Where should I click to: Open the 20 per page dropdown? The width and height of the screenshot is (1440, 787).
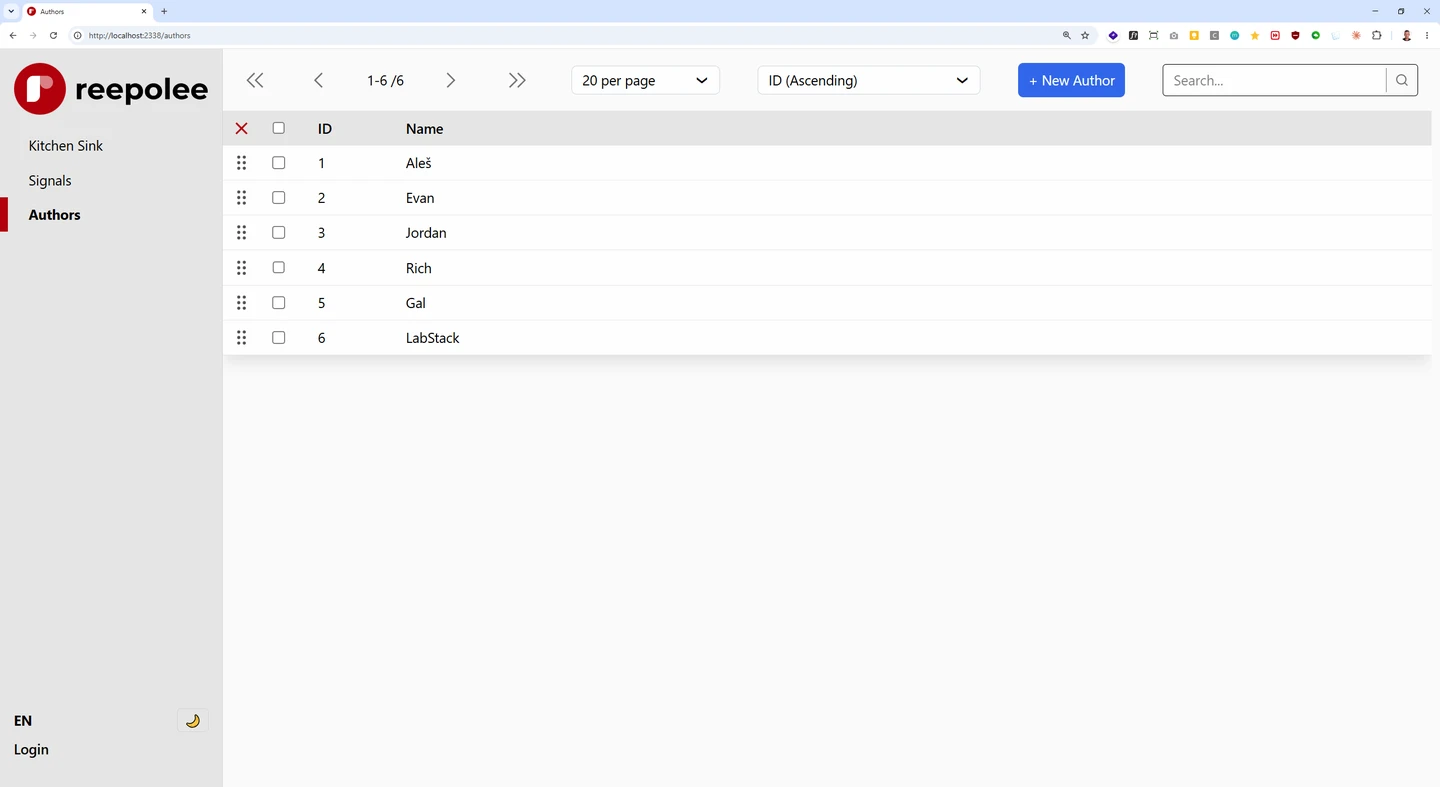coord(645,80)
